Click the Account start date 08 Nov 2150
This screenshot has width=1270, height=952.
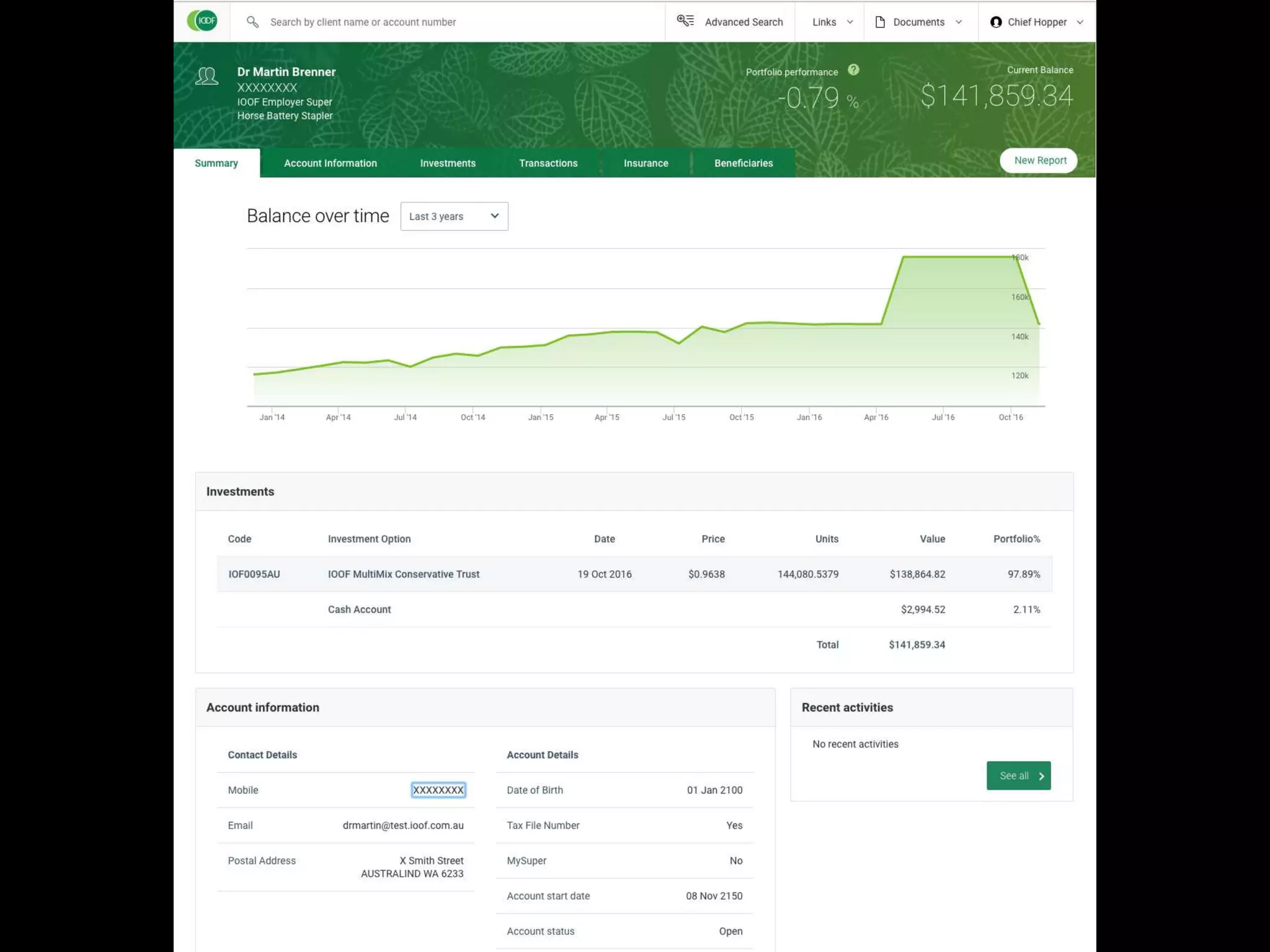point(714,896)
